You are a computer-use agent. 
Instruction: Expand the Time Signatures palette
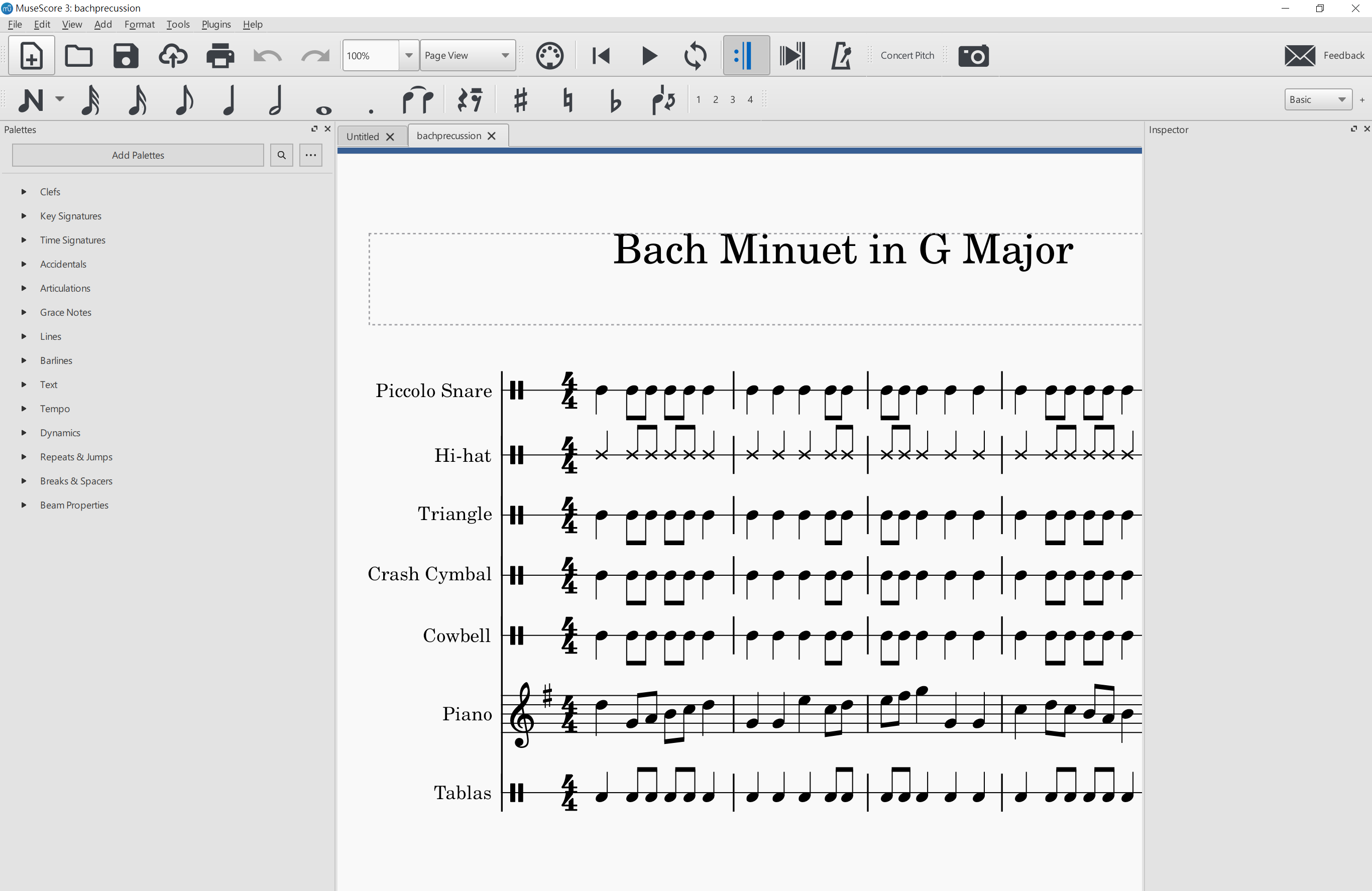point(73,240)
